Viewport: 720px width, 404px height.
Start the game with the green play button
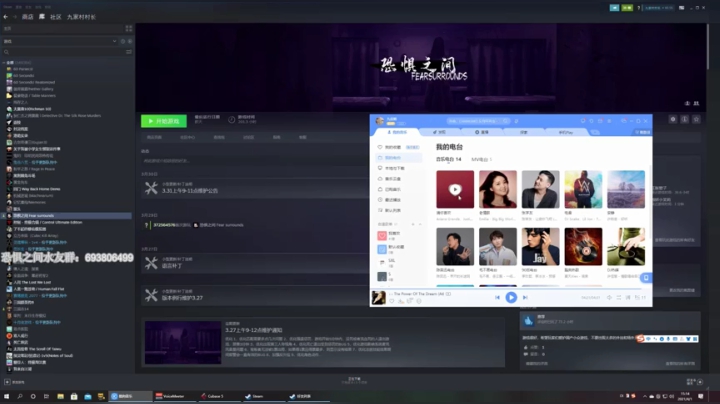(163, 121)
